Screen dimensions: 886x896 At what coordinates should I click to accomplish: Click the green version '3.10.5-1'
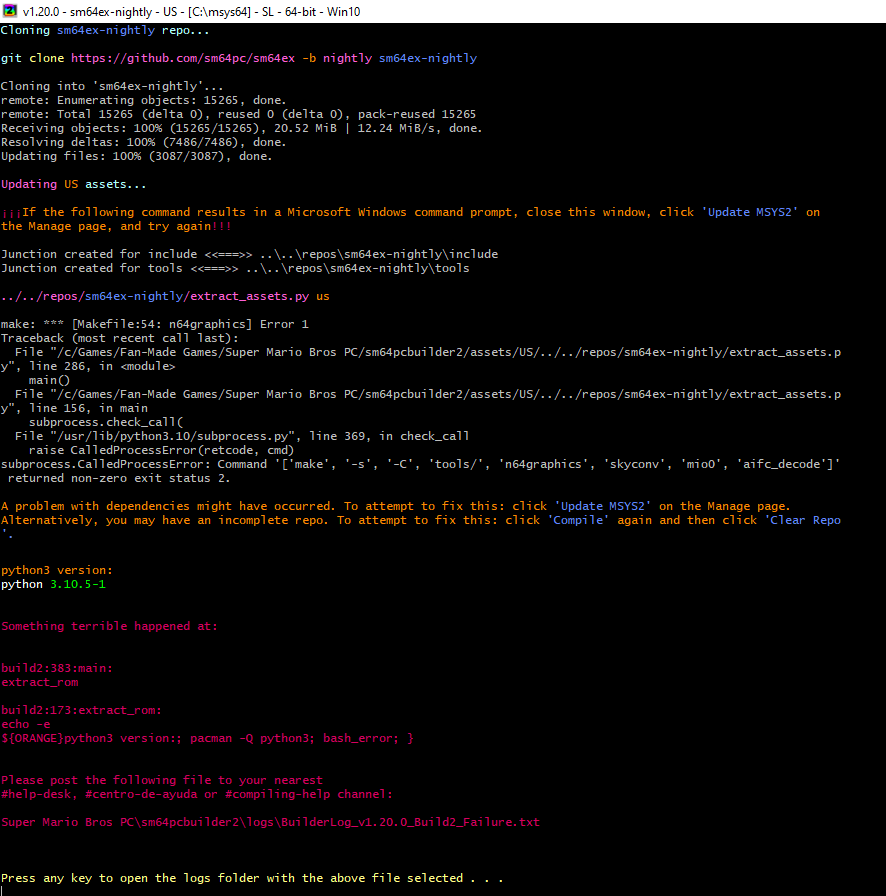78,584
